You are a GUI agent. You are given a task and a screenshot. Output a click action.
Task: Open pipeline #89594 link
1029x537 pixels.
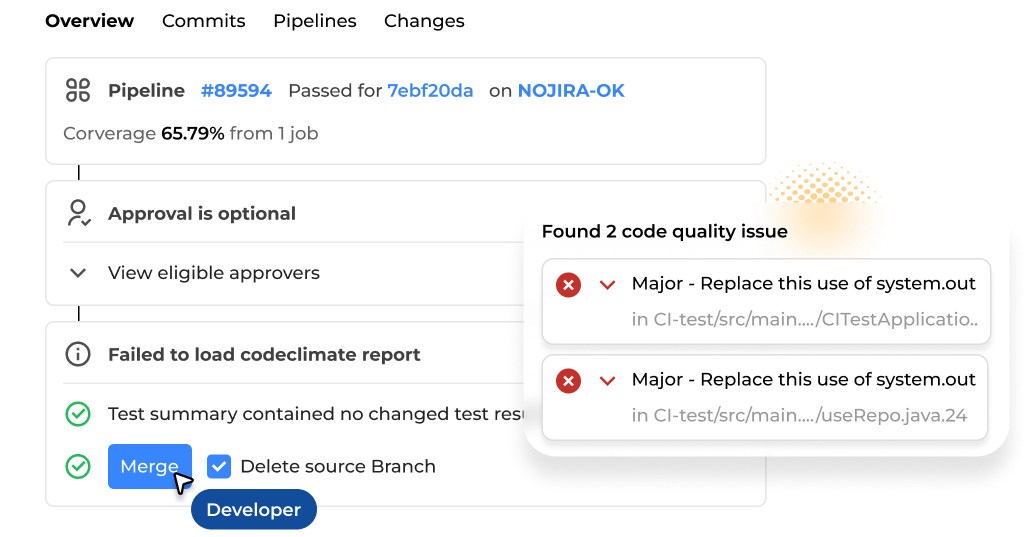236,91
